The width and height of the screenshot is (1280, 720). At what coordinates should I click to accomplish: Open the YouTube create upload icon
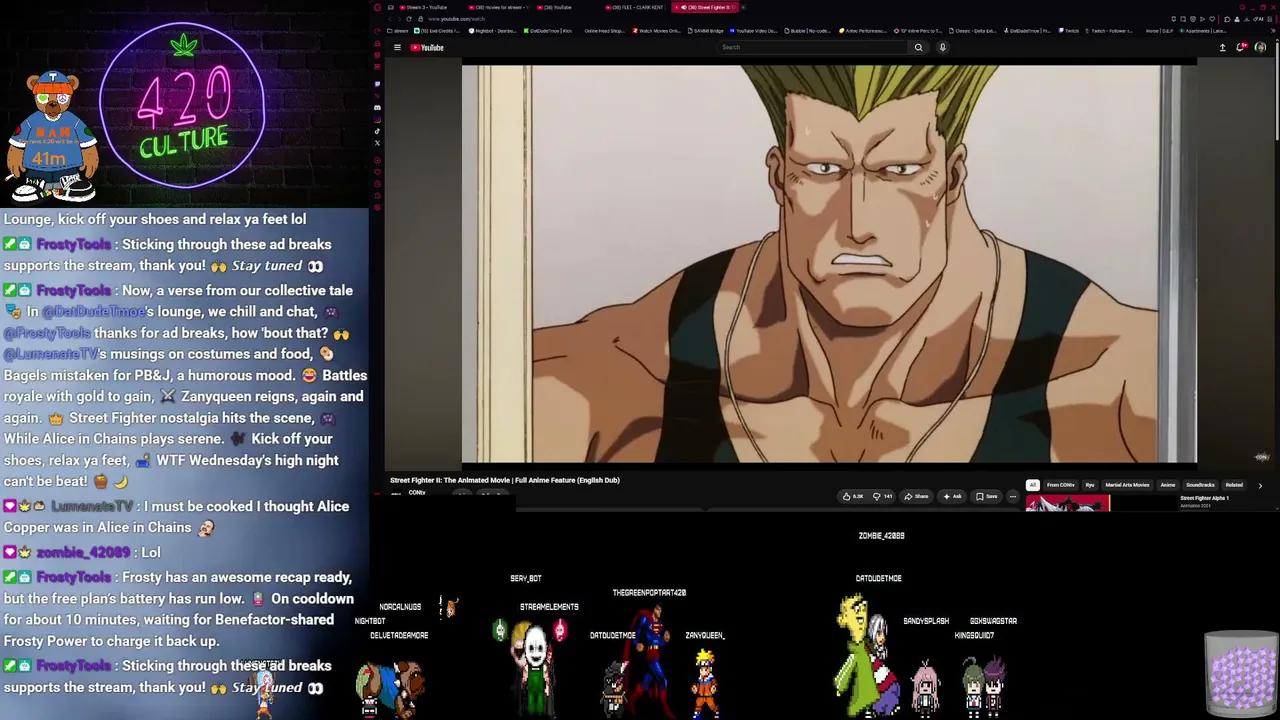pyautogui.click(x=1222, y=47)
